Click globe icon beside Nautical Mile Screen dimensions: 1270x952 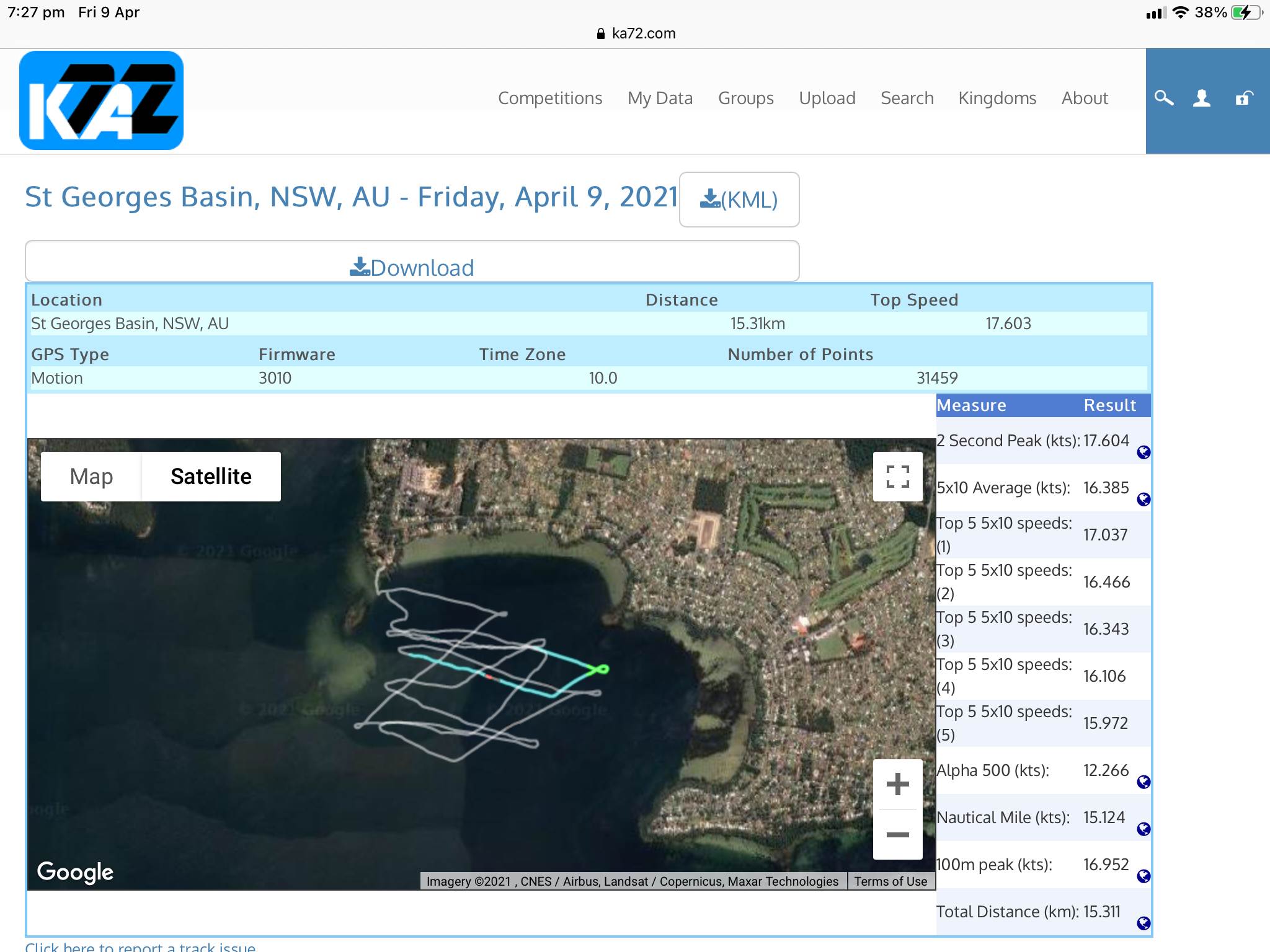1143,829
